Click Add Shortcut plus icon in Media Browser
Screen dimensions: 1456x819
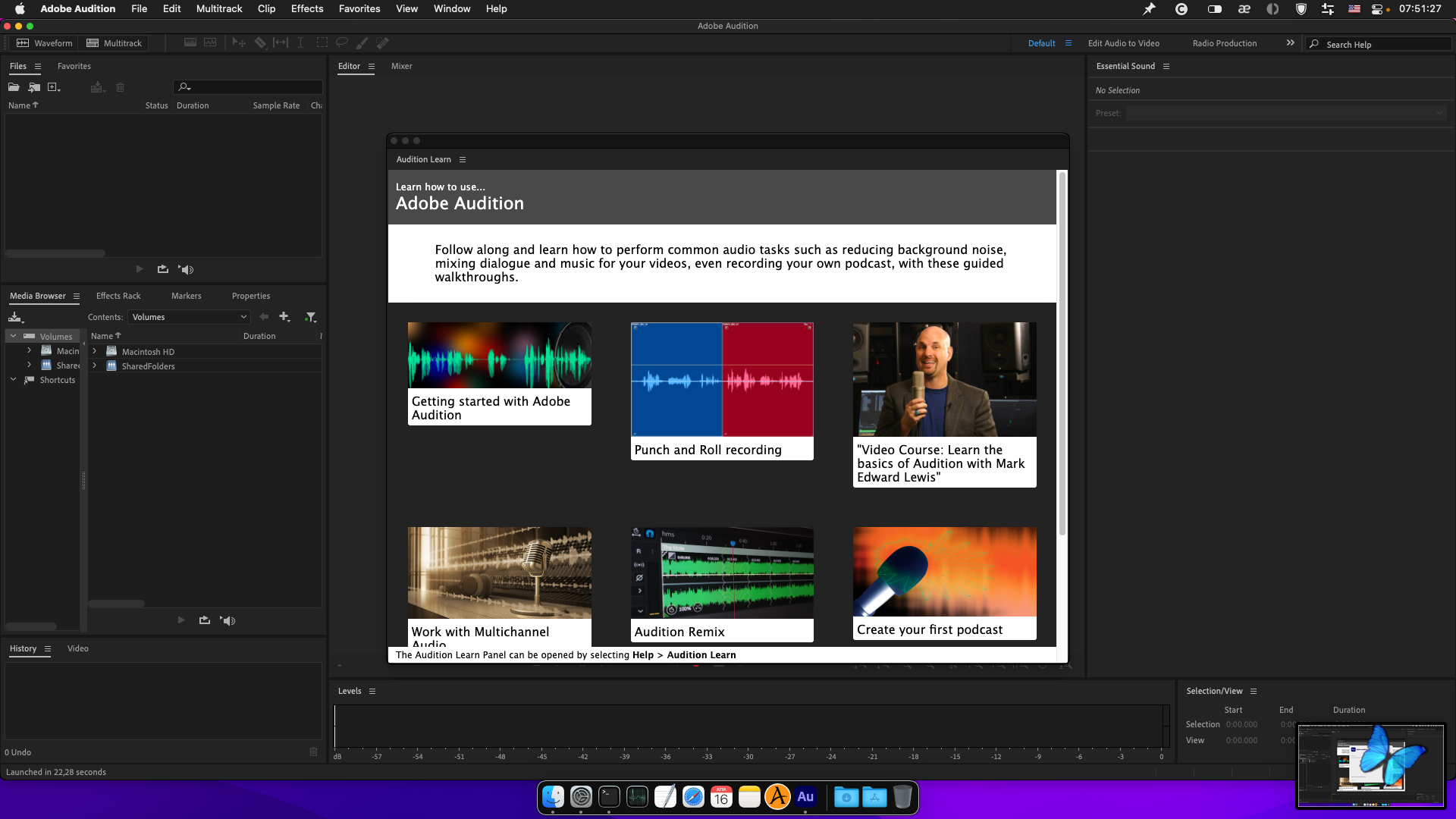tap(284, 317)
